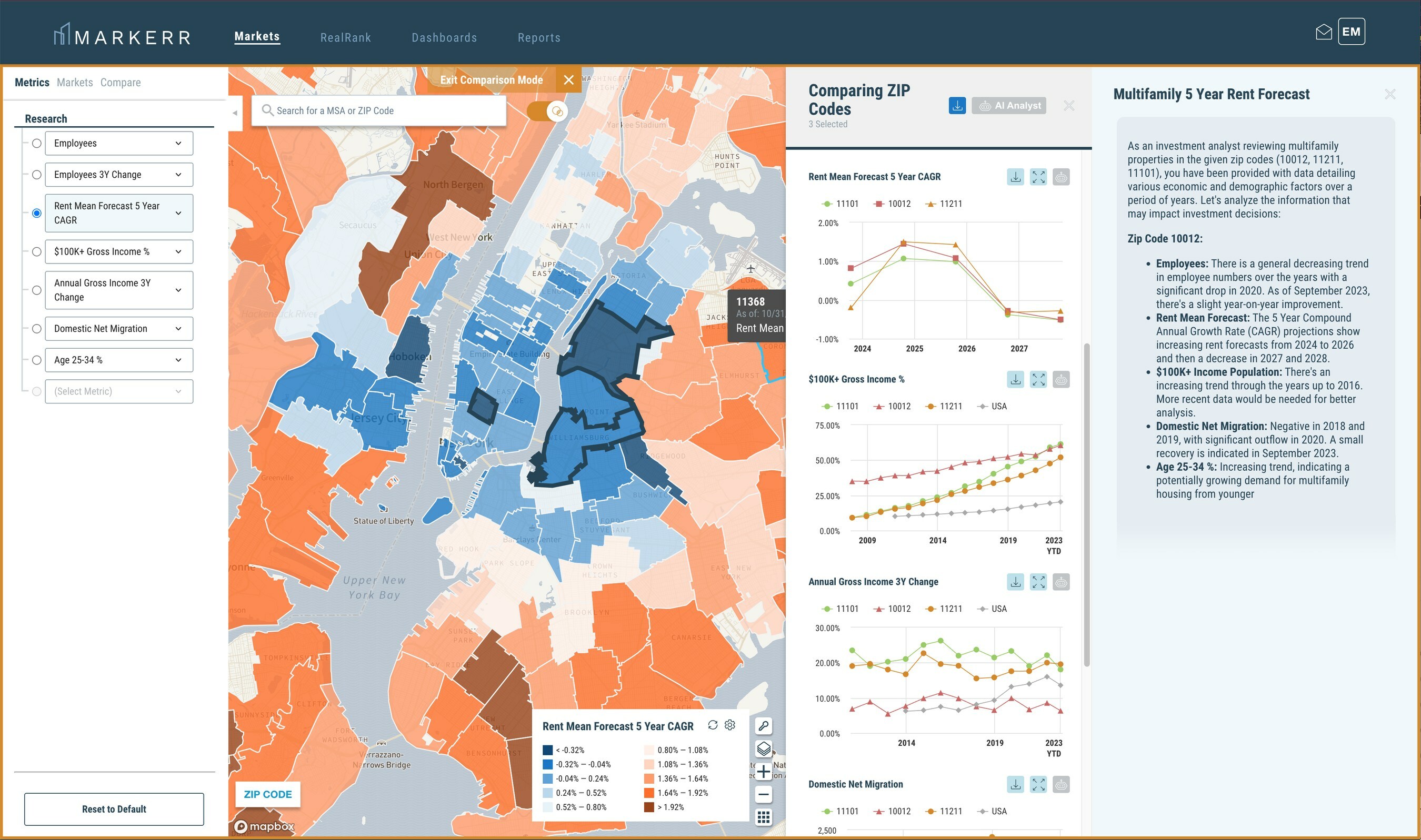Refresh the Rent Mean Forecast legend
This screenshot has height=840, width=1421.
[713, 725]
